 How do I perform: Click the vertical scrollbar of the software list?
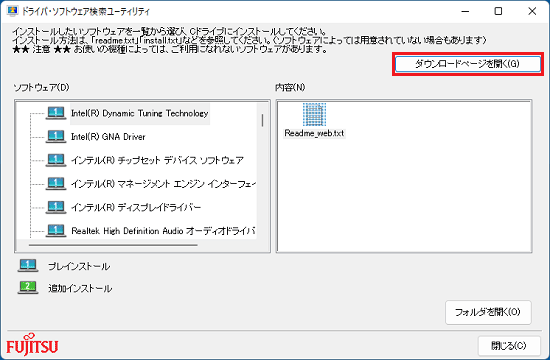point(262,120)
